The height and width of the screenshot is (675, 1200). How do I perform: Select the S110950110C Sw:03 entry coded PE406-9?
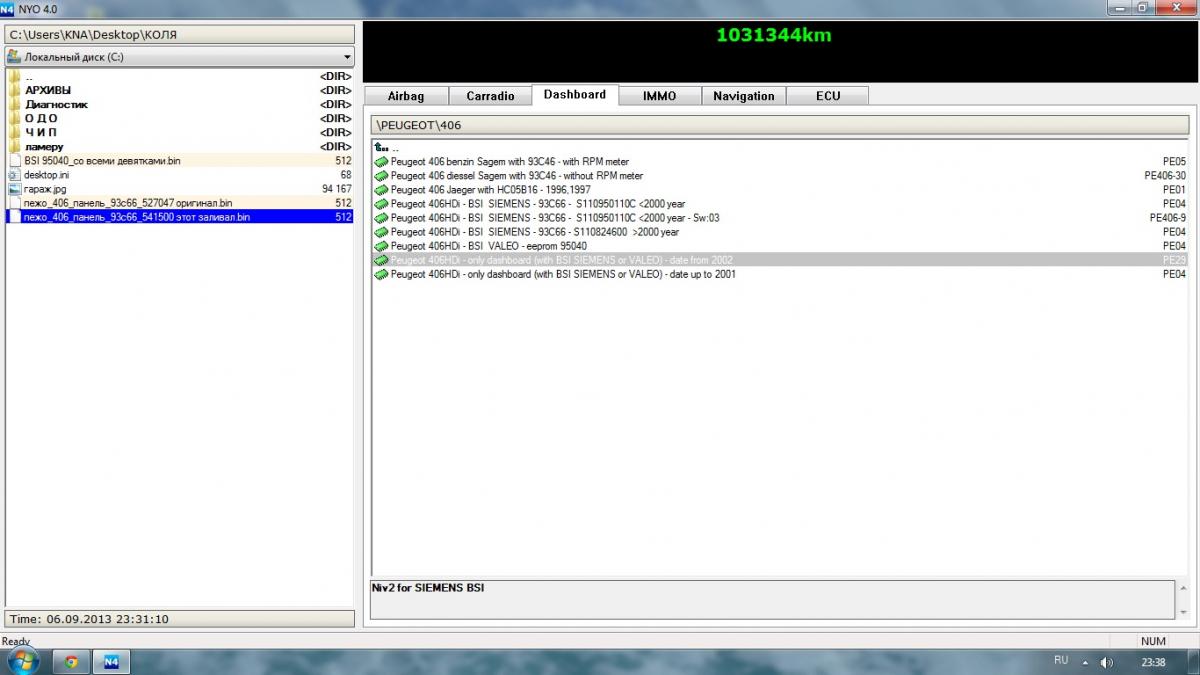coord(781,218)
